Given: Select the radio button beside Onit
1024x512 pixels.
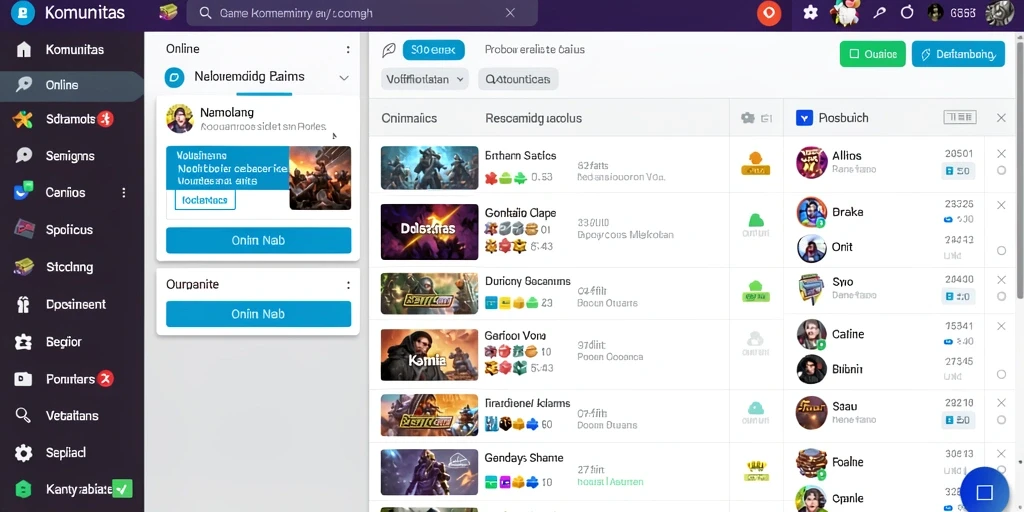Looking at the screenshot, I should [x=1001, y=250].
